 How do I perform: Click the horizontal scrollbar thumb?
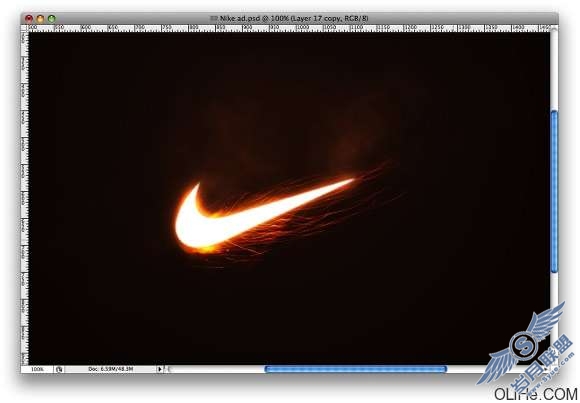(356, 369)
